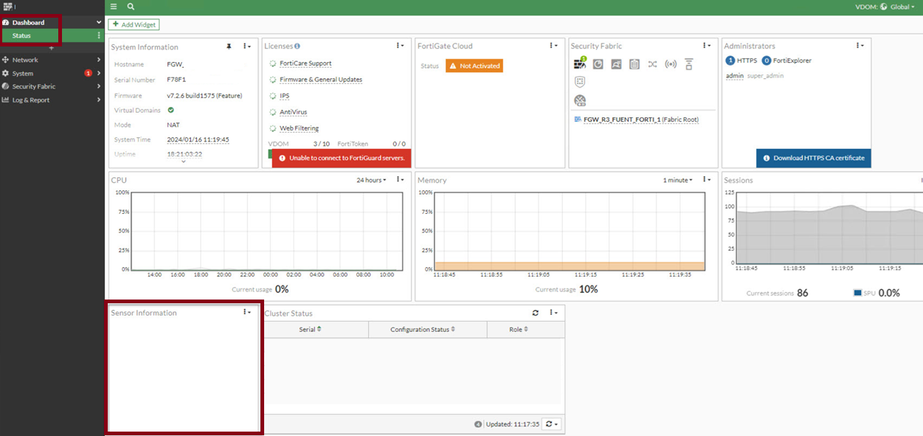Click the info circle beside Updated time
Viewport: 923px width, 436px height.
point(479,424)
